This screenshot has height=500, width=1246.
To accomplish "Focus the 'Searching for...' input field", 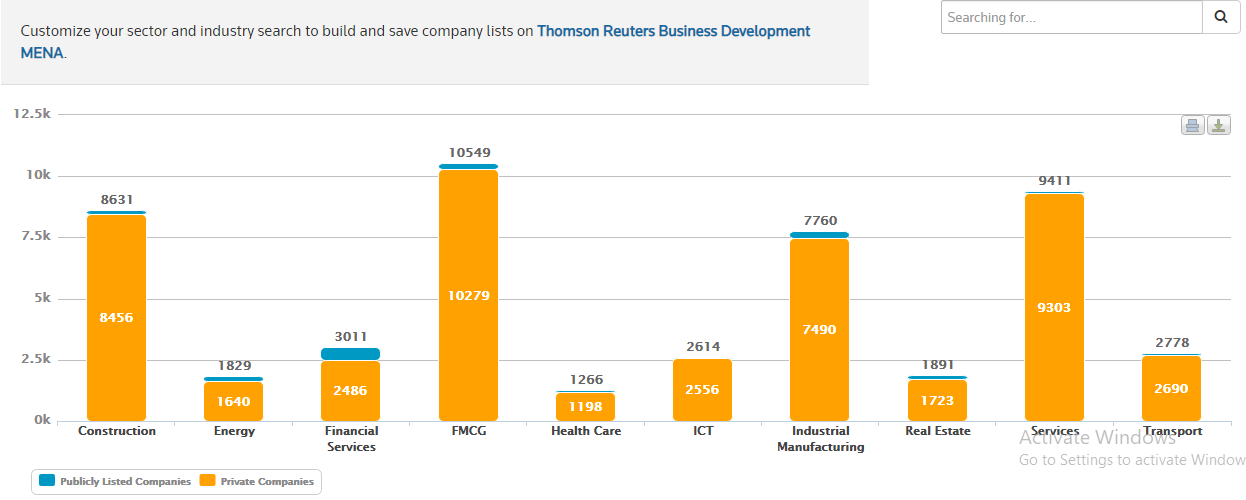I will pyautogui.click(x=1070, y=17).
